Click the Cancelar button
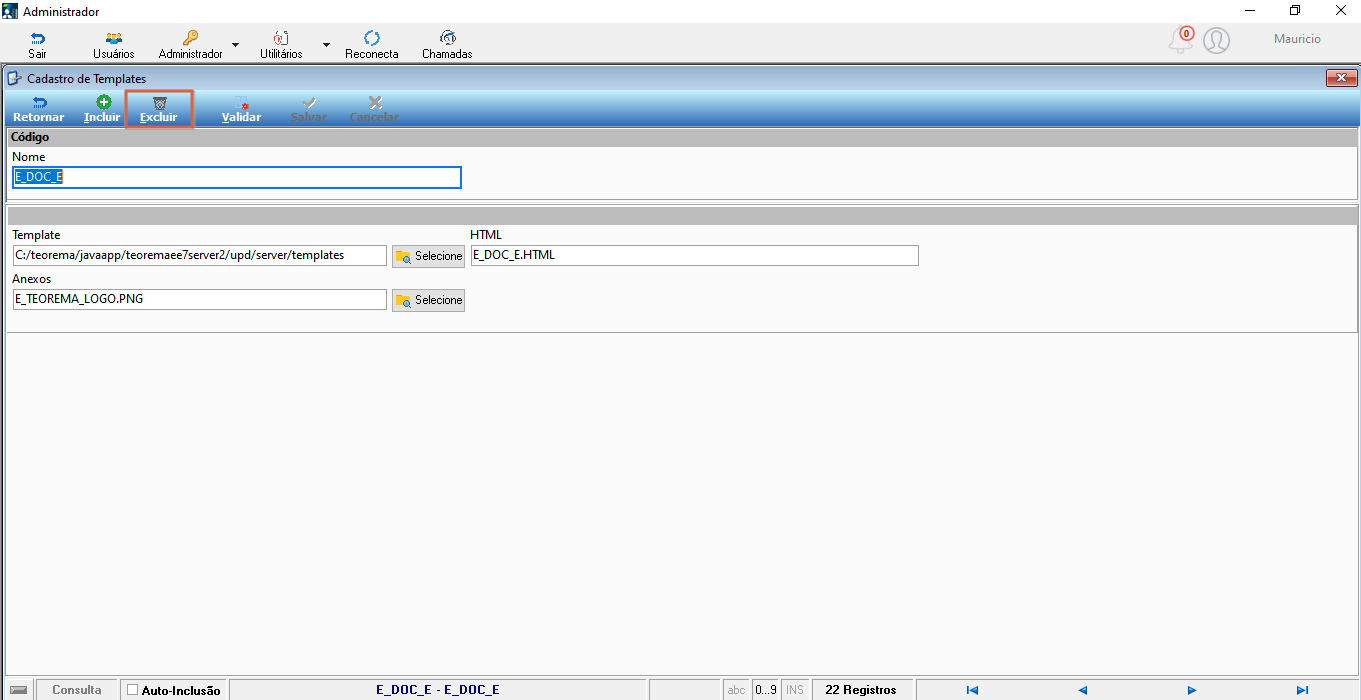 click(x=374, y=109)
